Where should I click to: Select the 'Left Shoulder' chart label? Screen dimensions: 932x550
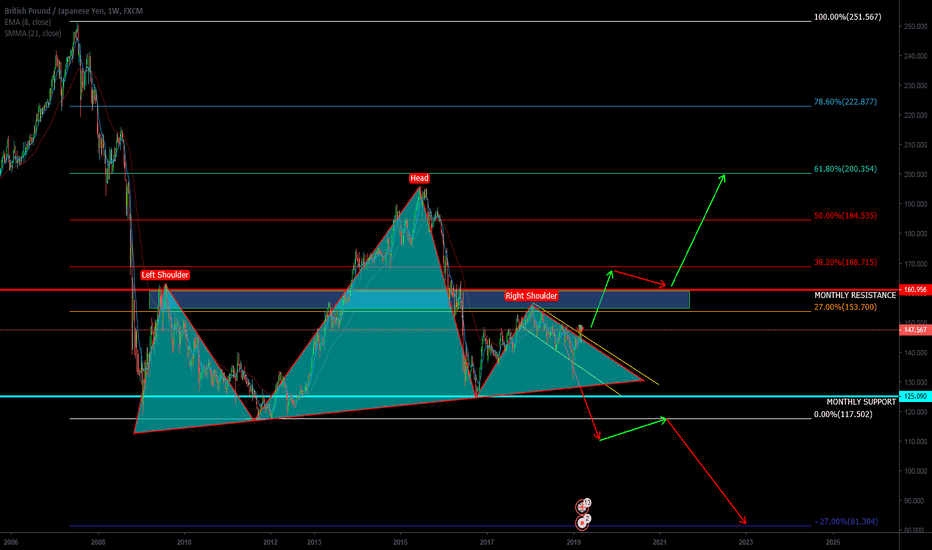(x=165, y=275)
